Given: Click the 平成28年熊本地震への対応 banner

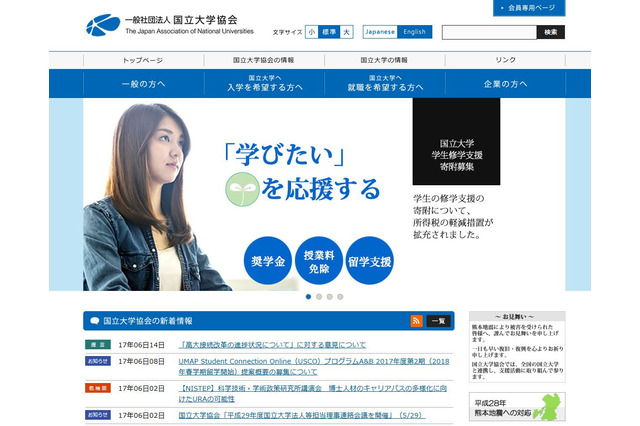Looking at the screenshot, I should pyautogui.click(x=517, y=407).
